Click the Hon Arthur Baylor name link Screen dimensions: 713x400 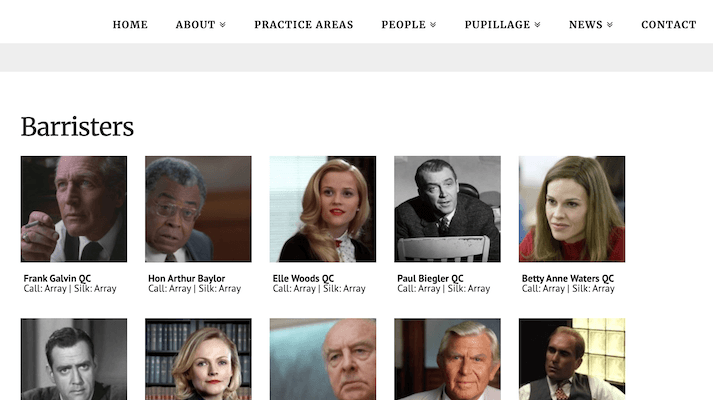[x=186, y=278]
